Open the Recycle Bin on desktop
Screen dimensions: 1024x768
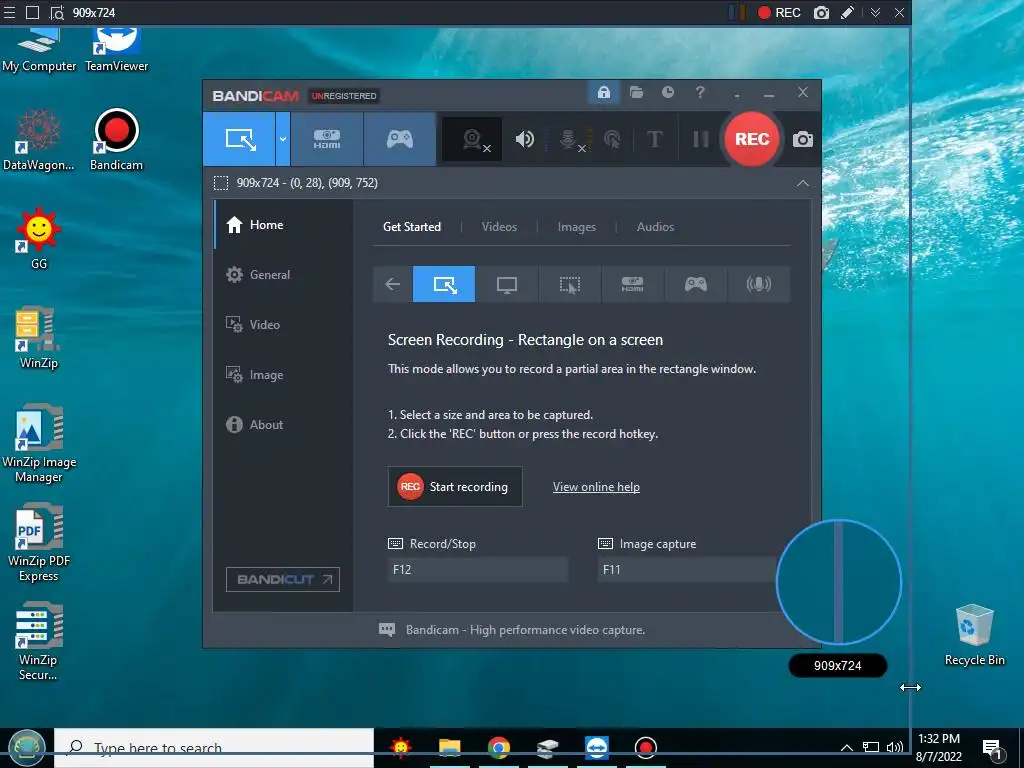click(974, 635)
